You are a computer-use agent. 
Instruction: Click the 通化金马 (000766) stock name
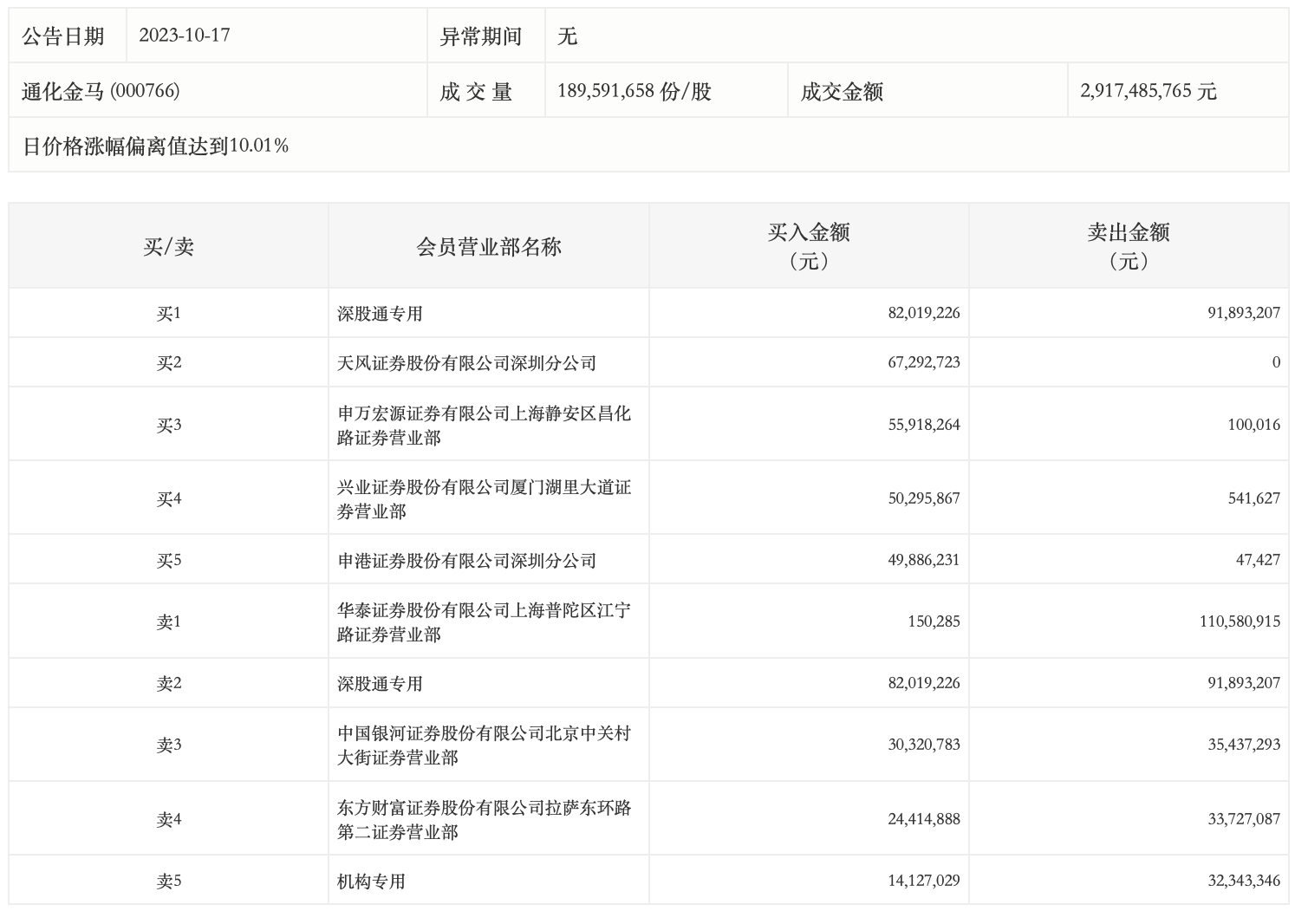[101, 91]
